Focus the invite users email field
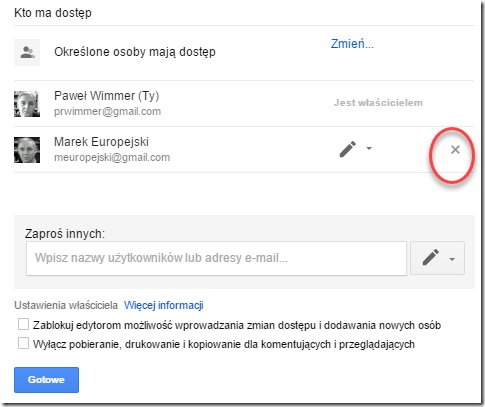Image resolution: width=485 pixels, height=407 pixels. pyautogui.click(x=216, y=259)
